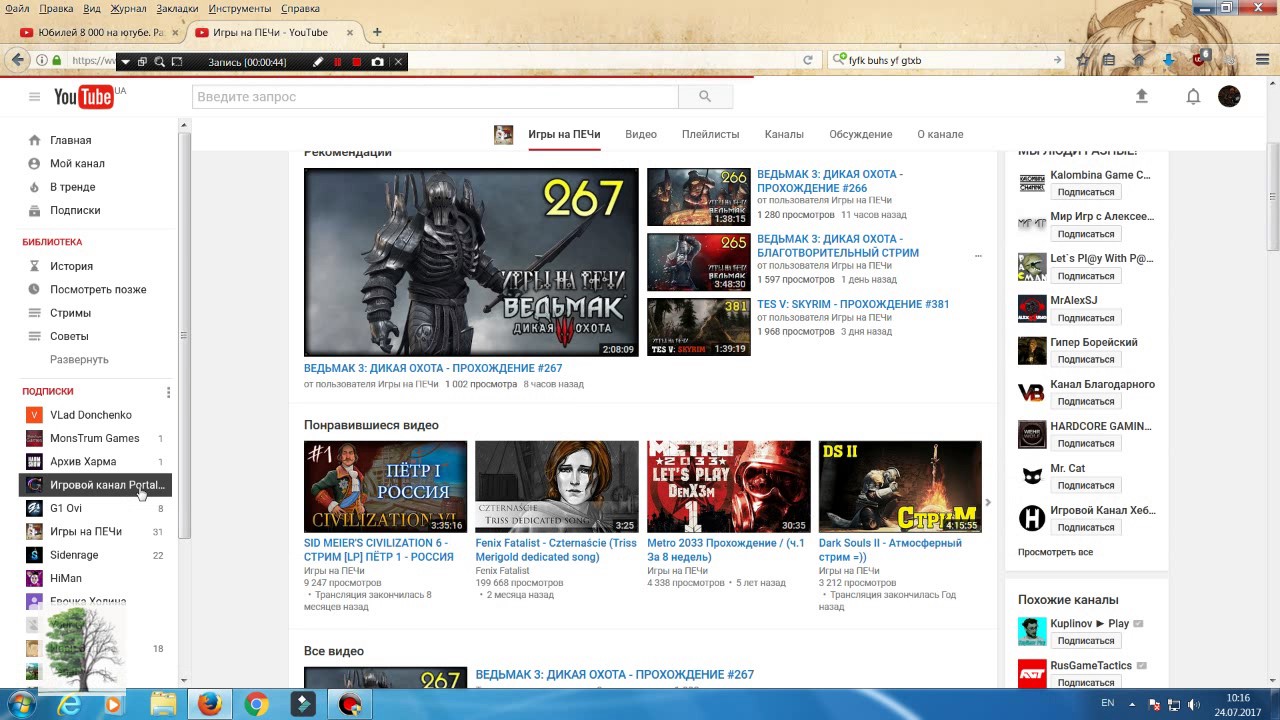
Task: Open the YouTube hamburger guide menu
Action: 34,97
